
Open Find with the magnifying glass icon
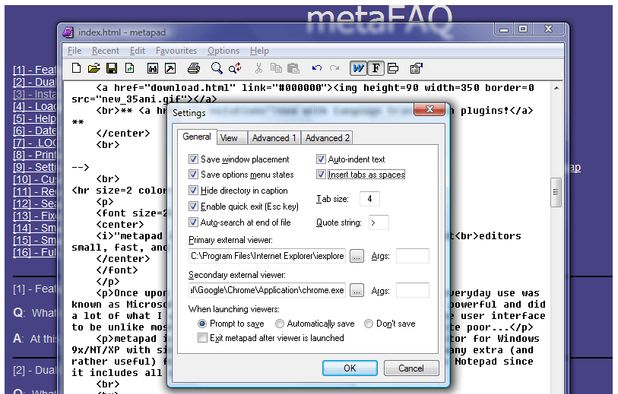216,69
